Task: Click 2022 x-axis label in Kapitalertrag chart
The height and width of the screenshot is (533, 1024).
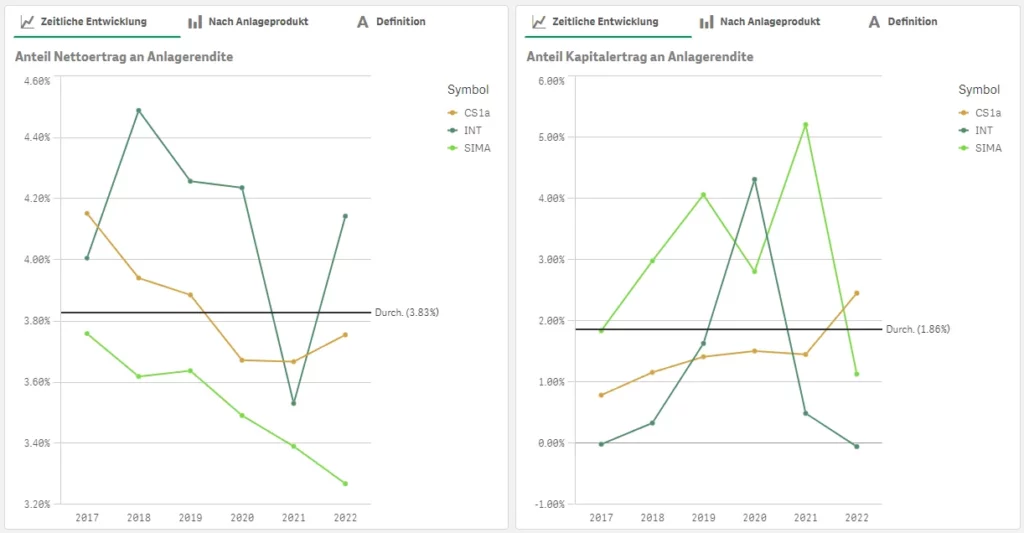Action: coord(856,518)
